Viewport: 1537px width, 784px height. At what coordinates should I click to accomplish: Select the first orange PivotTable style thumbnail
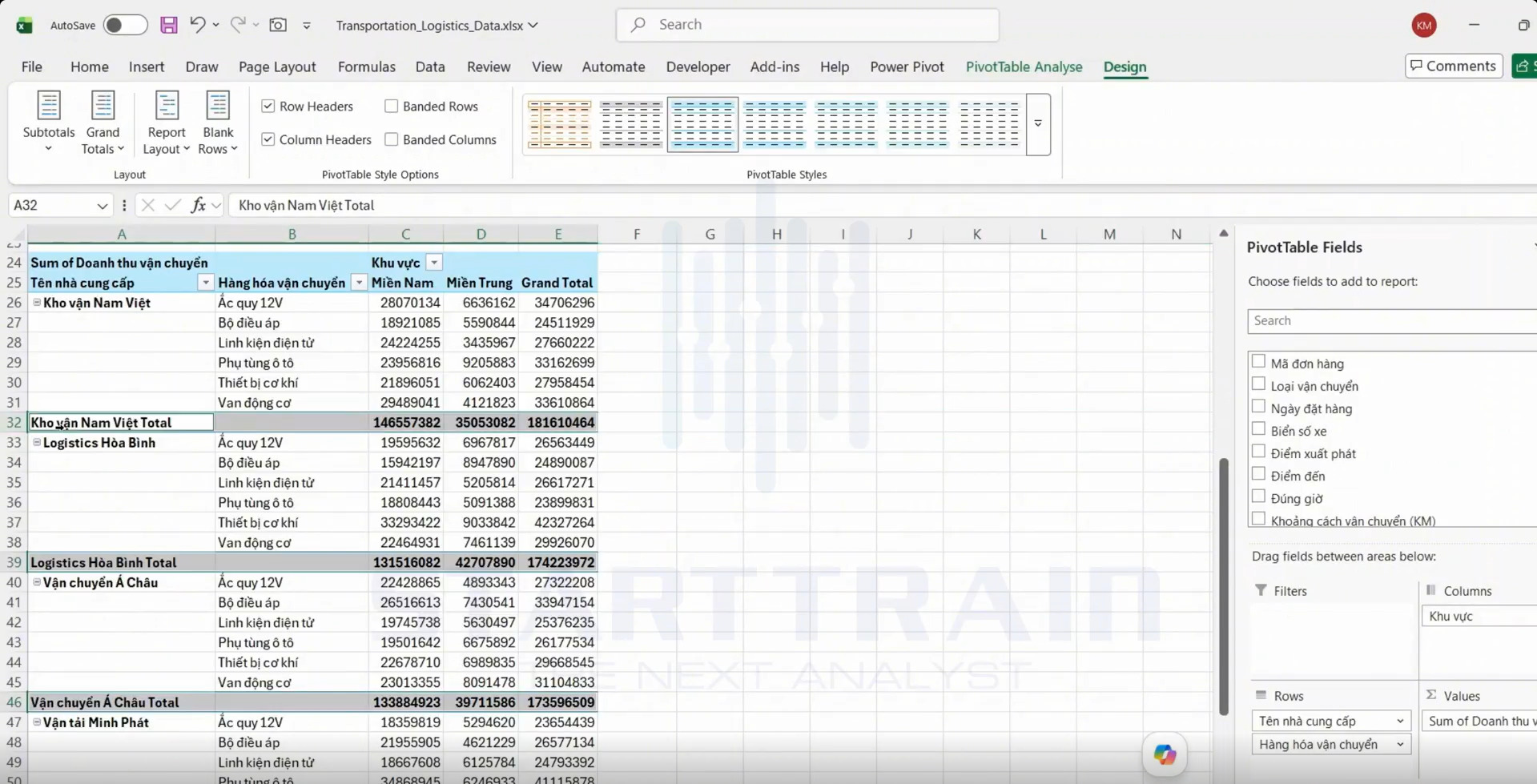click(559, 124)
